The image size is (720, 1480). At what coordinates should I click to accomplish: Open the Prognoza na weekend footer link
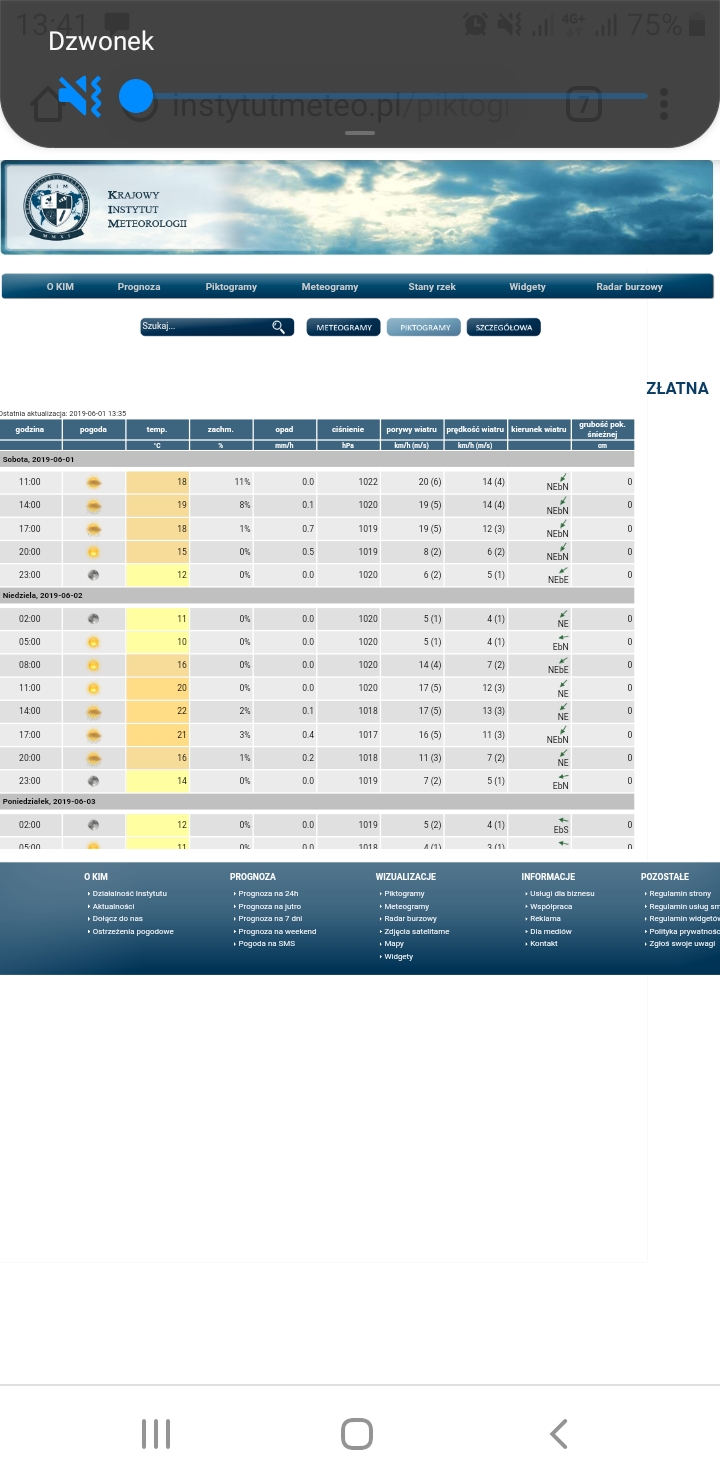click(277, 931)
